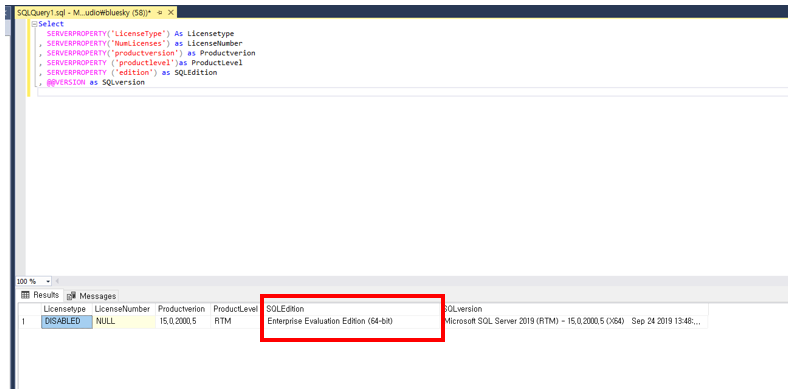Screen dimensions: 788x389
Task: Click the NULL cell in results
Action: (x=124, y=321)
